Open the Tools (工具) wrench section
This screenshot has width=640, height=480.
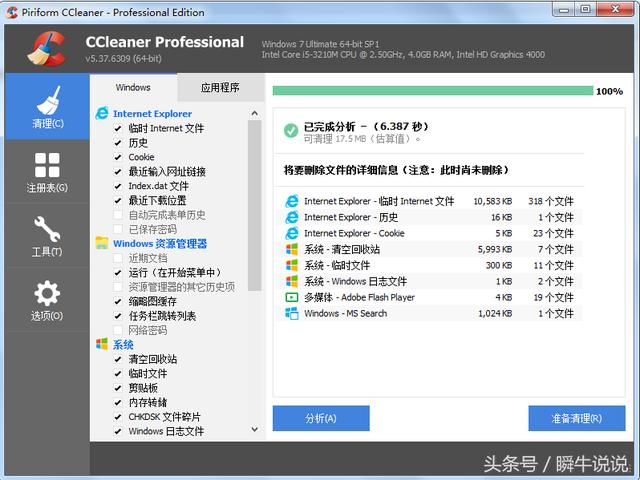point(47,236)
